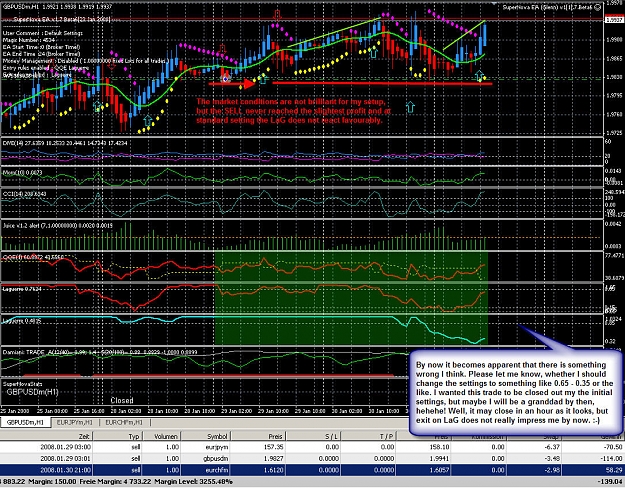Select the highlighted eurchfm sell trade row
The height and width of the screenshot is (489, 625).
[x=312, y=470]
